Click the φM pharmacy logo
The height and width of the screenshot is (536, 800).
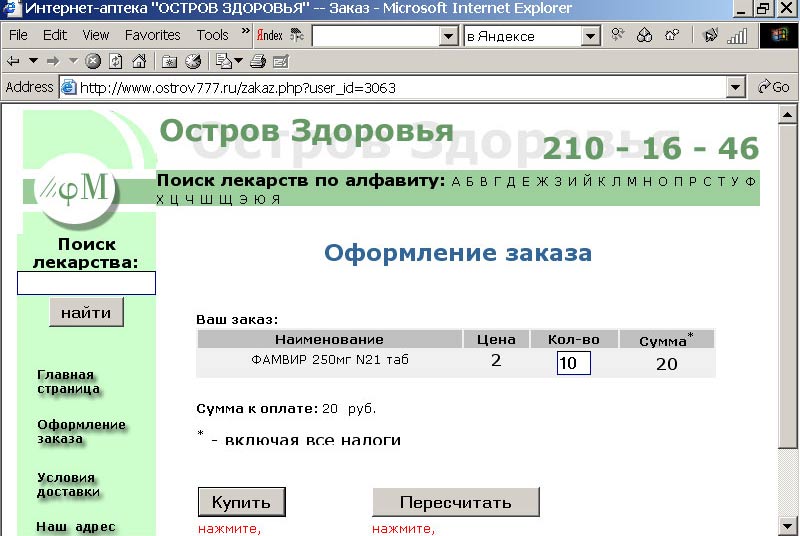77,190
